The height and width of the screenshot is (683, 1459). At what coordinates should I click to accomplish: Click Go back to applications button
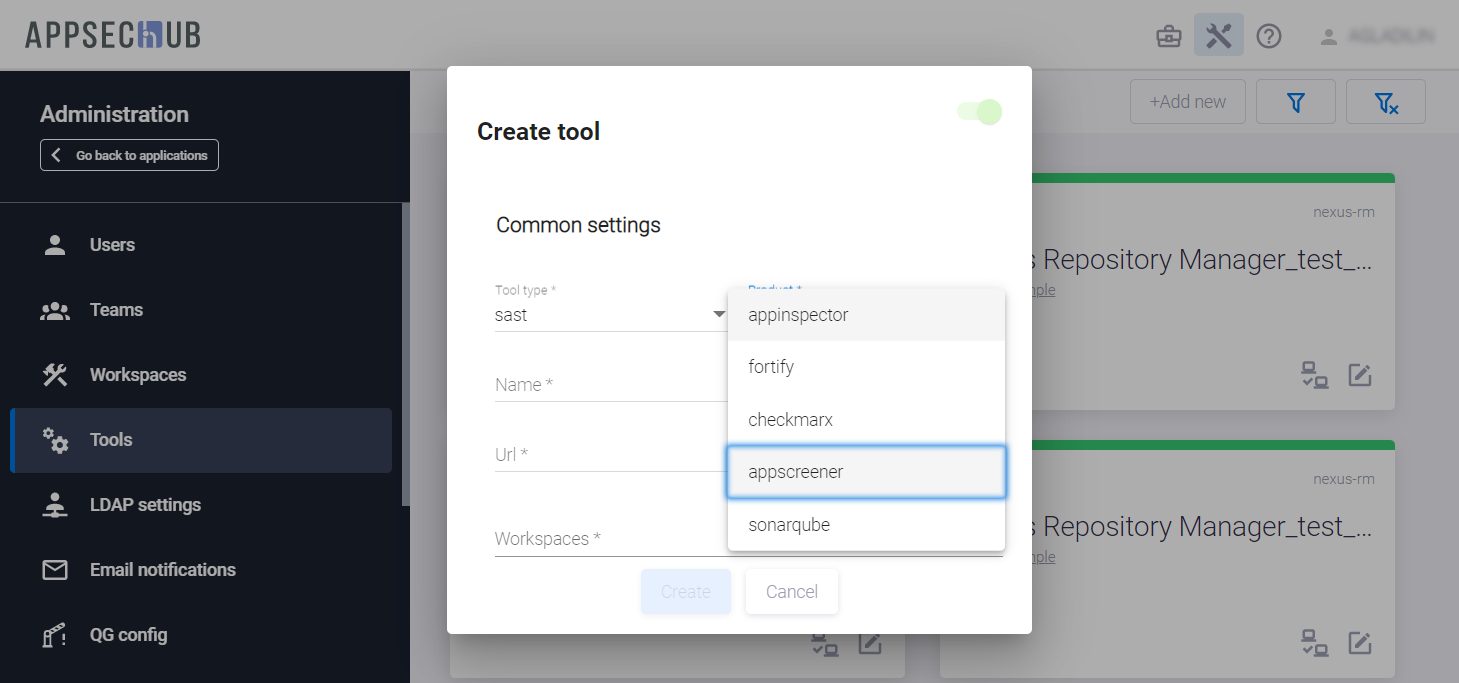tap(129, 155)
